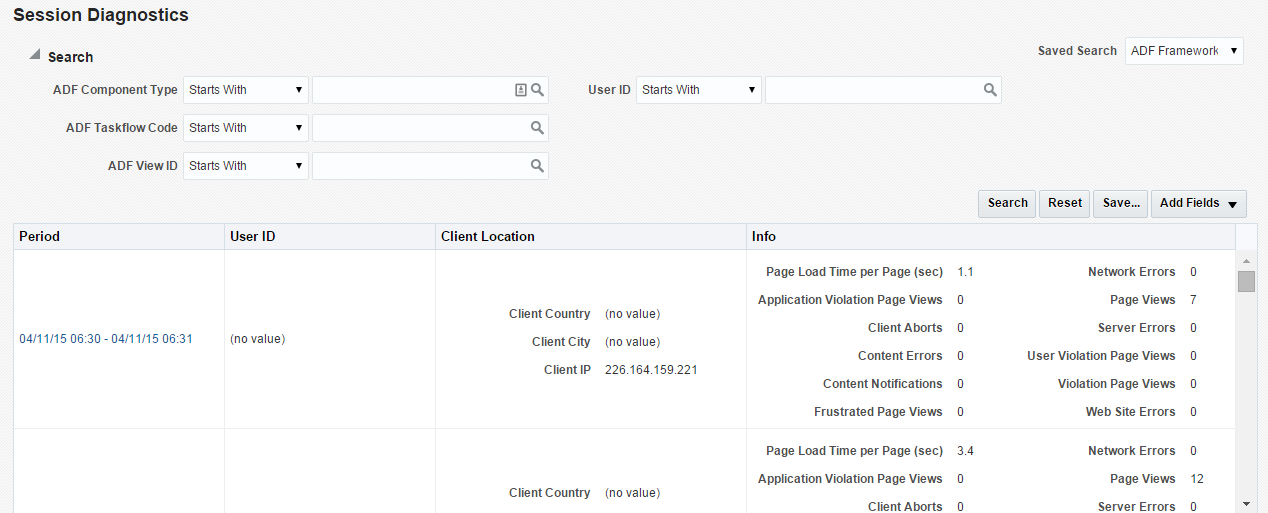Click the 'Web Site Errors' label in first row

(x=1130, y=412)
